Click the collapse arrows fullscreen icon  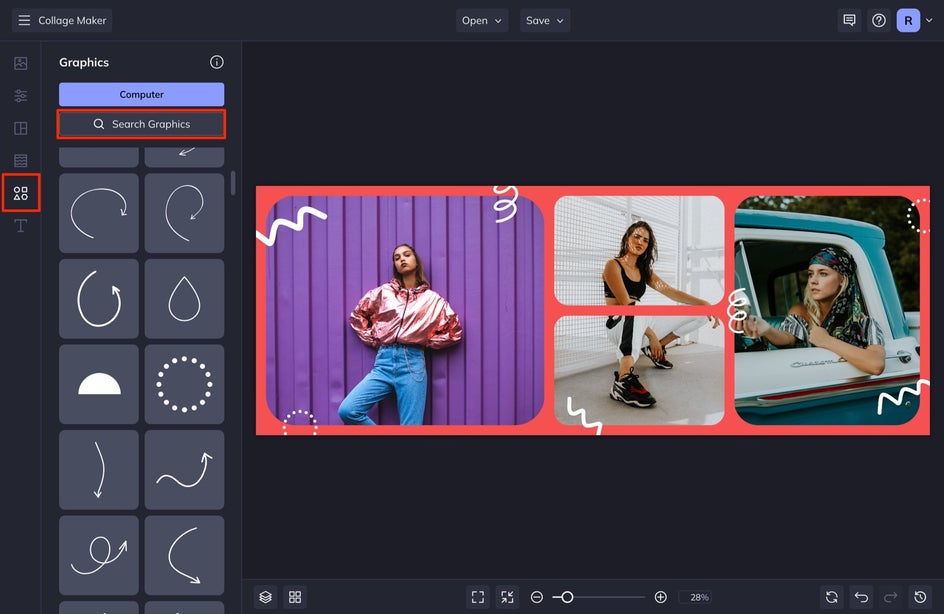(508, 597)
